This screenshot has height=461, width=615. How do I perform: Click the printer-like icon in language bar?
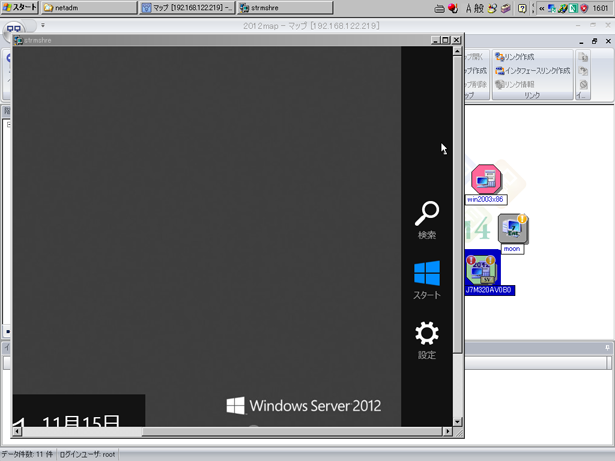(439, 8)
